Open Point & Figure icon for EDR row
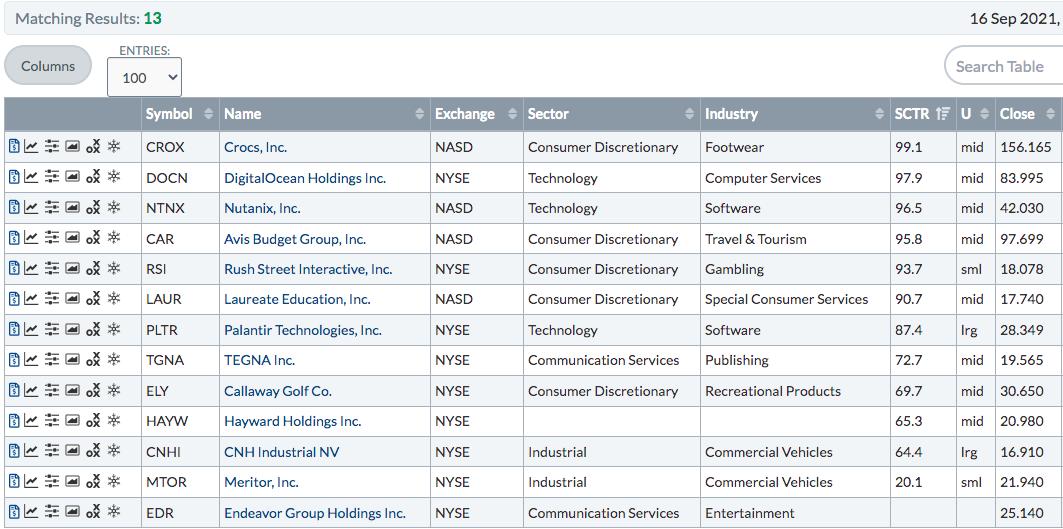 coord(94,513)
